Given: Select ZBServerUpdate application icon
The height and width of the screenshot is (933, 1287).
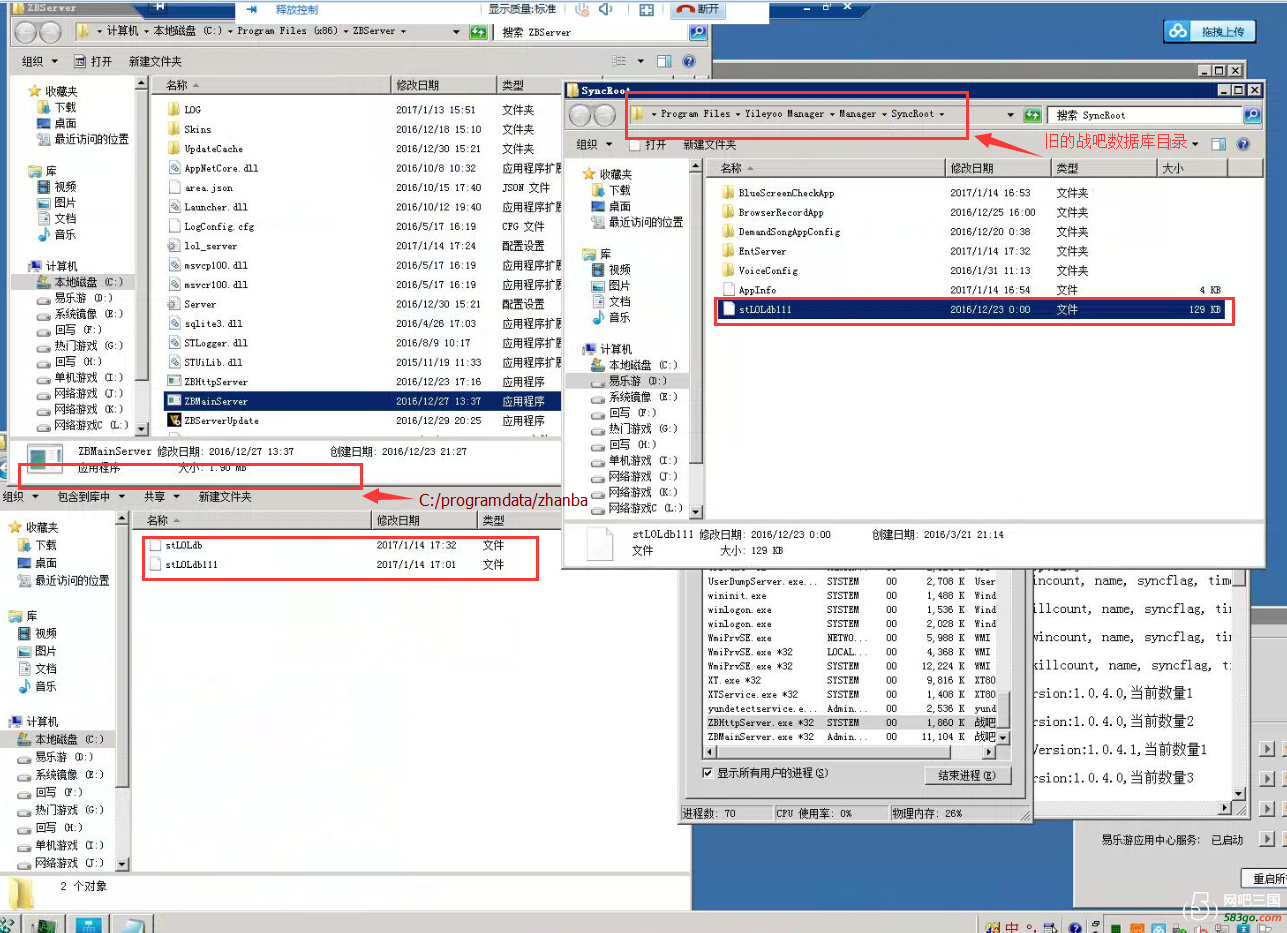Looking at the screenshot, I should tap(173, 421).
